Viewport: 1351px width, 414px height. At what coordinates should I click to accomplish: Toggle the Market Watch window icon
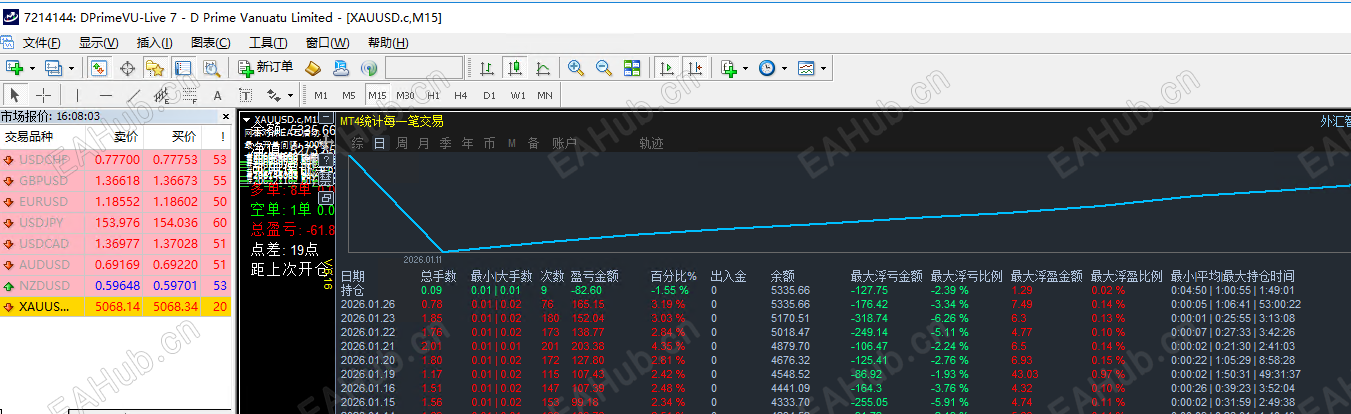coord(99,68)
